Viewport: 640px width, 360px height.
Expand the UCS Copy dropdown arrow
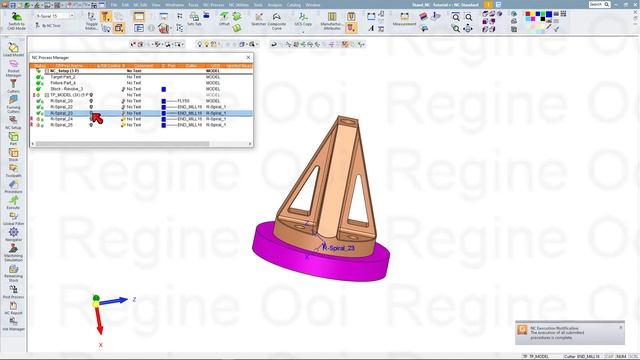pyautogui.click(x=303, y=31)
